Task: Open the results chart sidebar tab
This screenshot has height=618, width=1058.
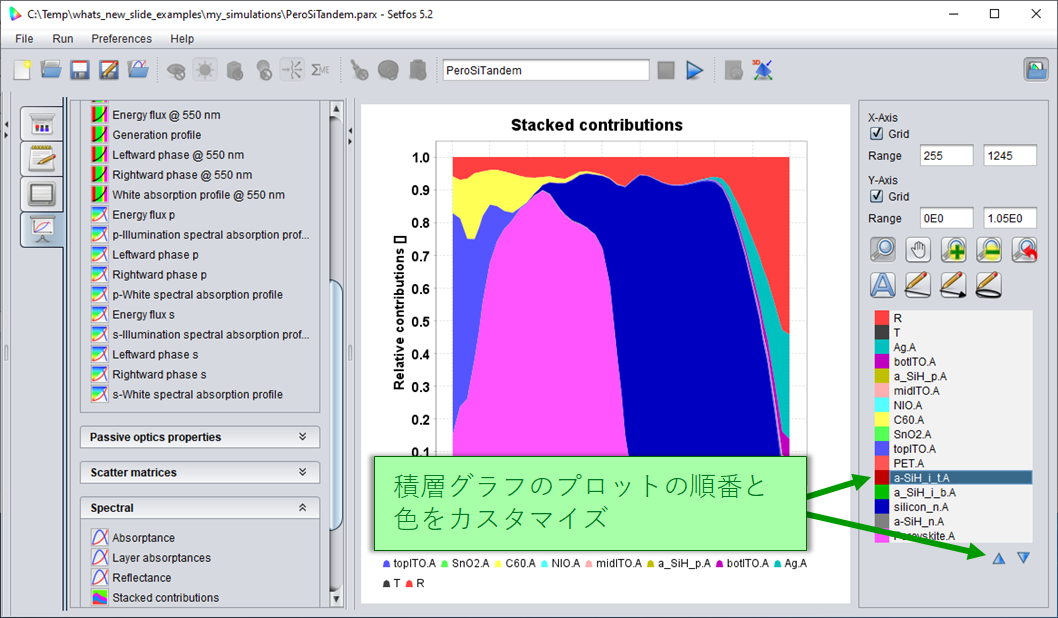Action: [x=42, y=229]
